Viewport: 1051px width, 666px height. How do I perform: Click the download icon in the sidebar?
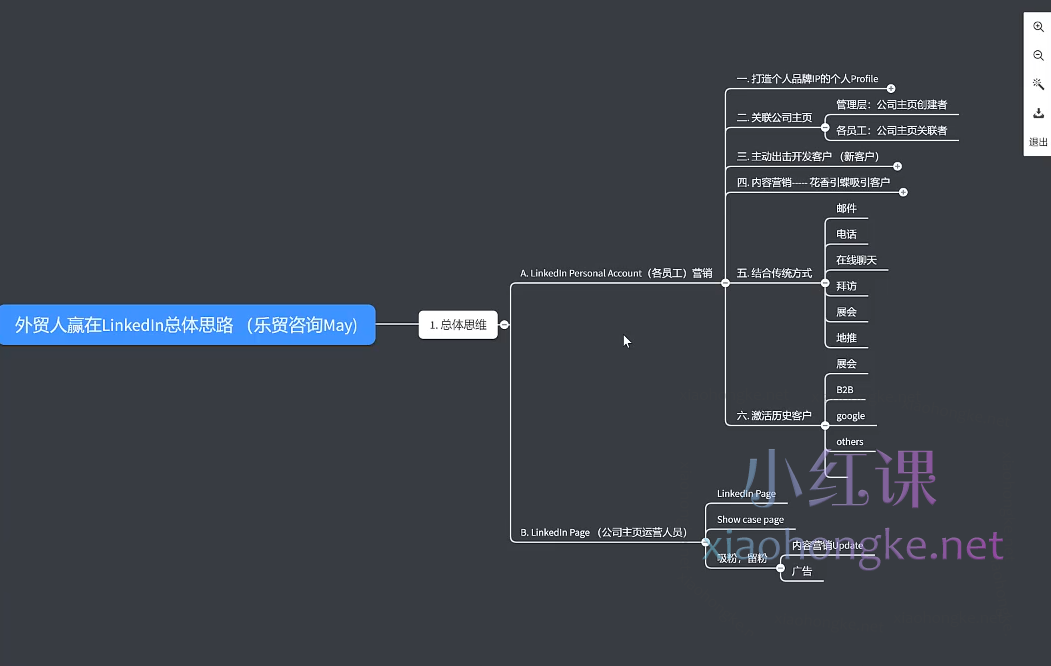pyautogui.click(x=1038, y=113)
